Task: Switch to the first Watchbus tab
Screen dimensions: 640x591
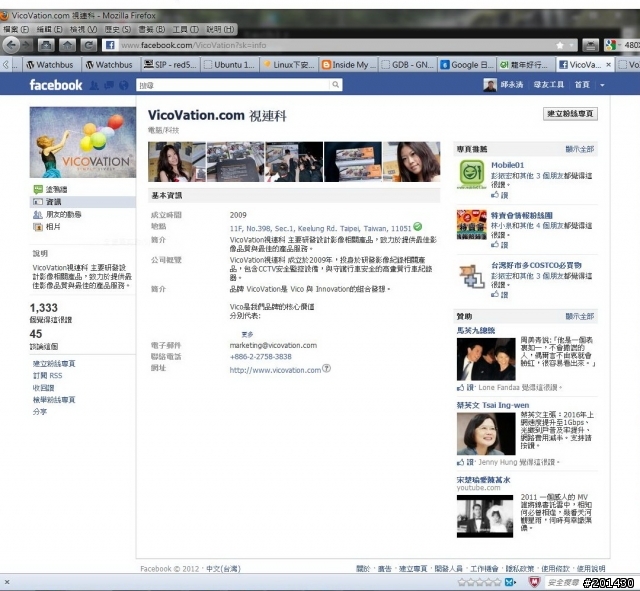Action: [50, 64]
